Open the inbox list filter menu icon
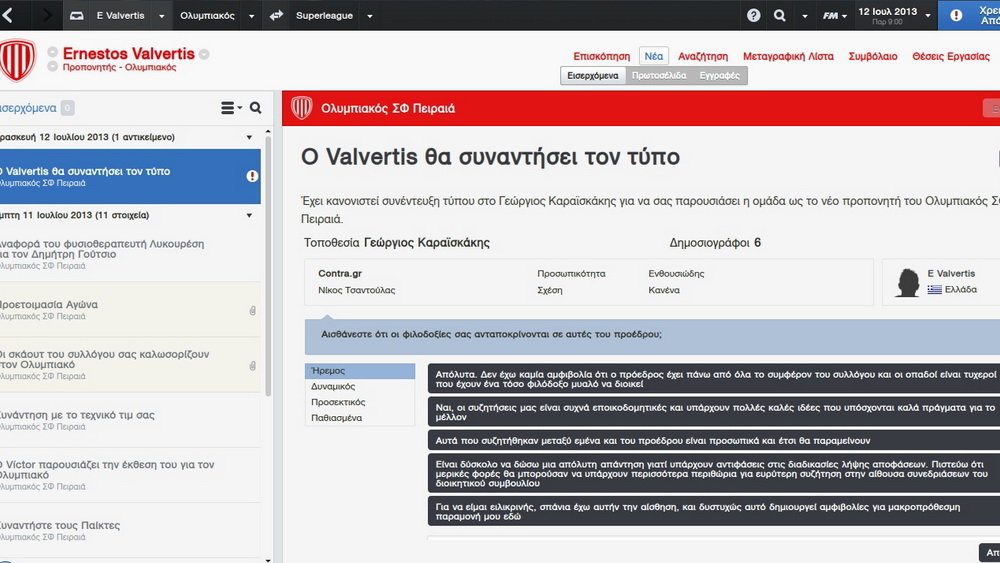 (231, 108)
